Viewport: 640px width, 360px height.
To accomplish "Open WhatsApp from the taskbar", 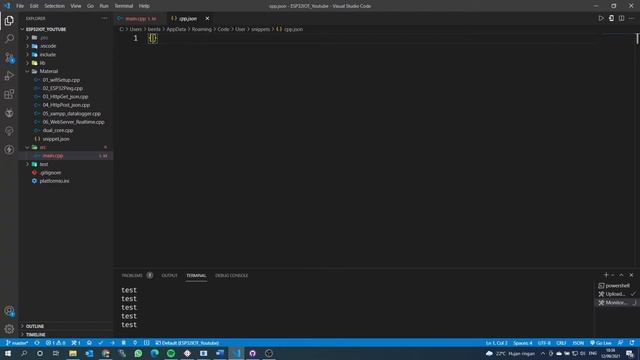I will pos(138,353).
